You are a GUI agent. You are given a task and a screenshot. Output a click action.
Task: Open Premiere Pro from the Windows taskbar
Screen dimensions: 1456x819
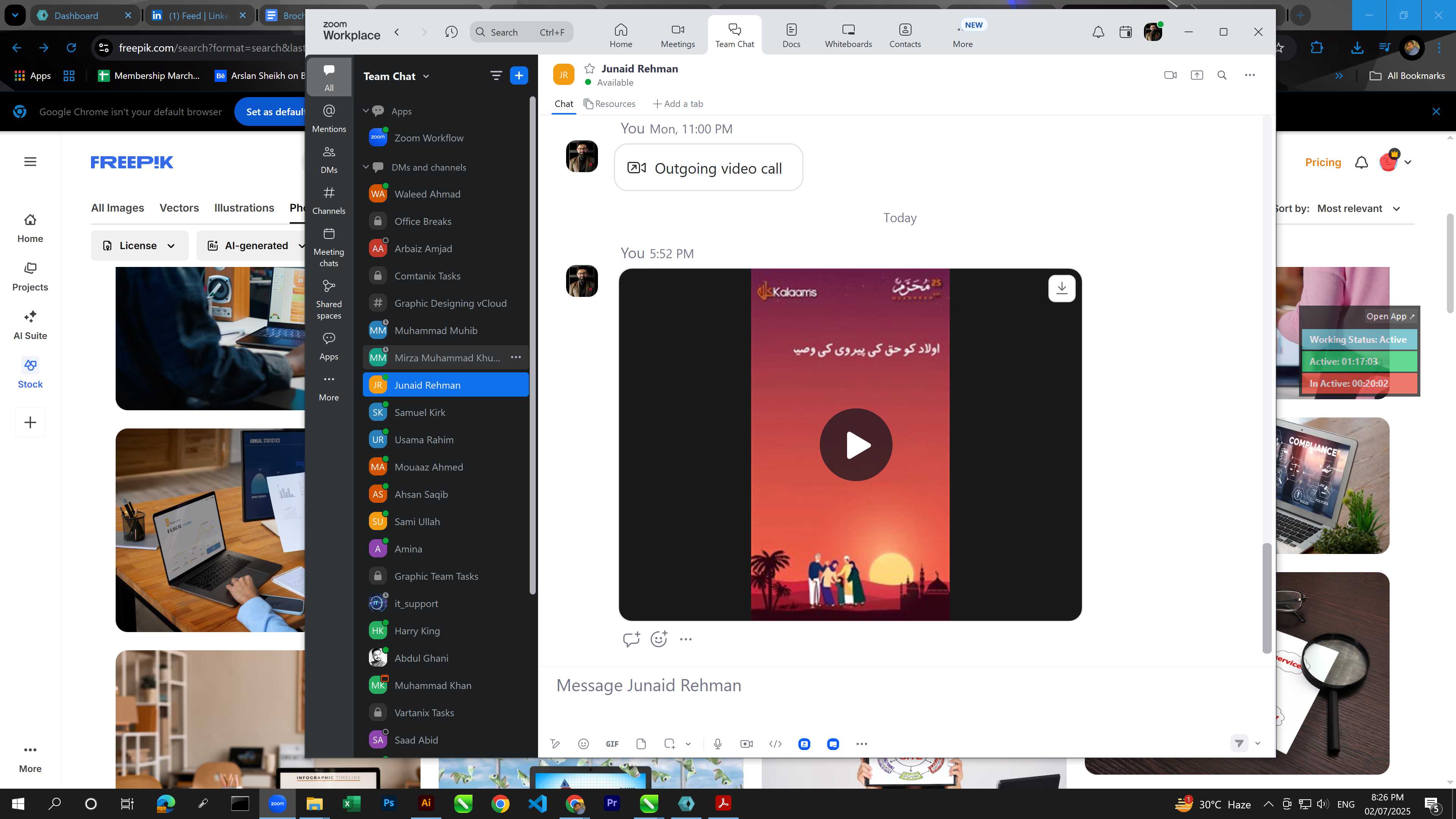coord(612,803)
